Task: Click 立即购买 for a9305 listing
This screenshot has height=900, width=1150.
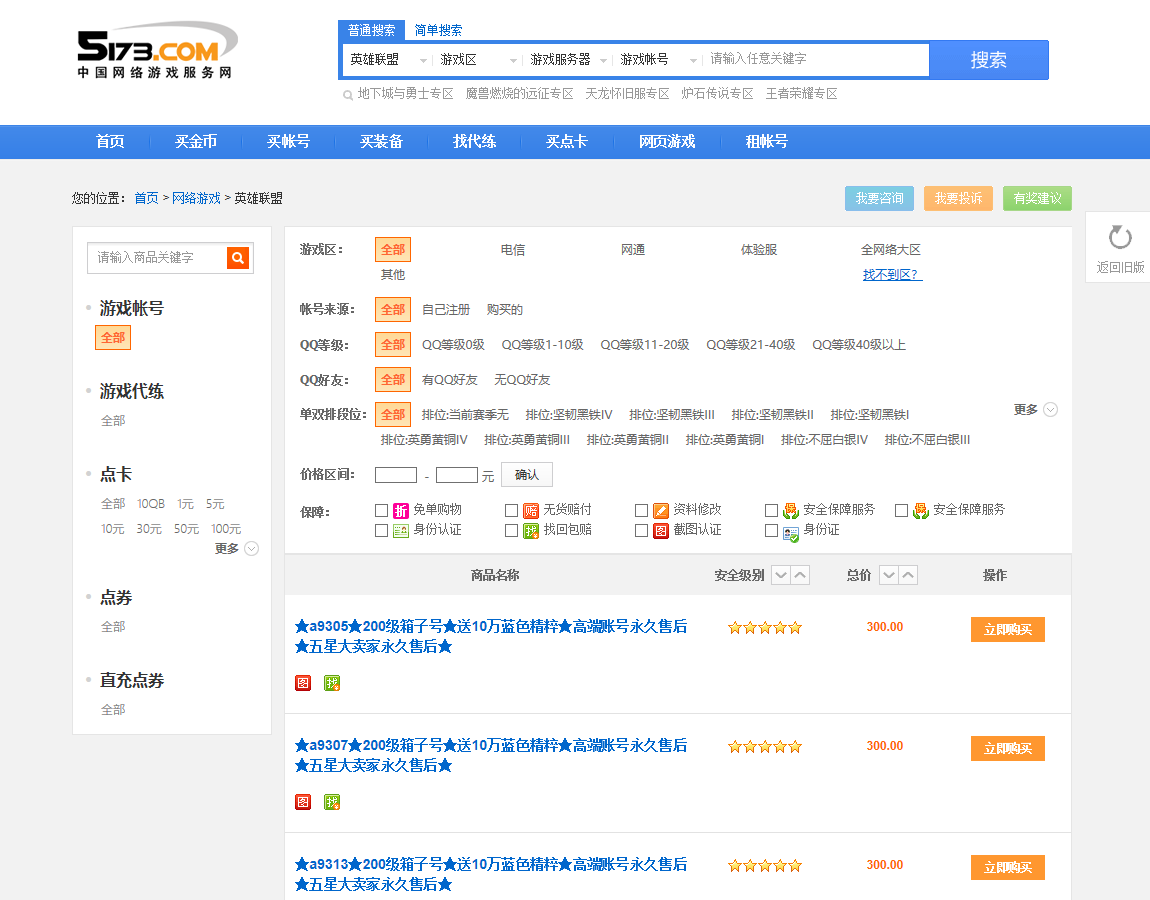Action: click(1008, 629)
